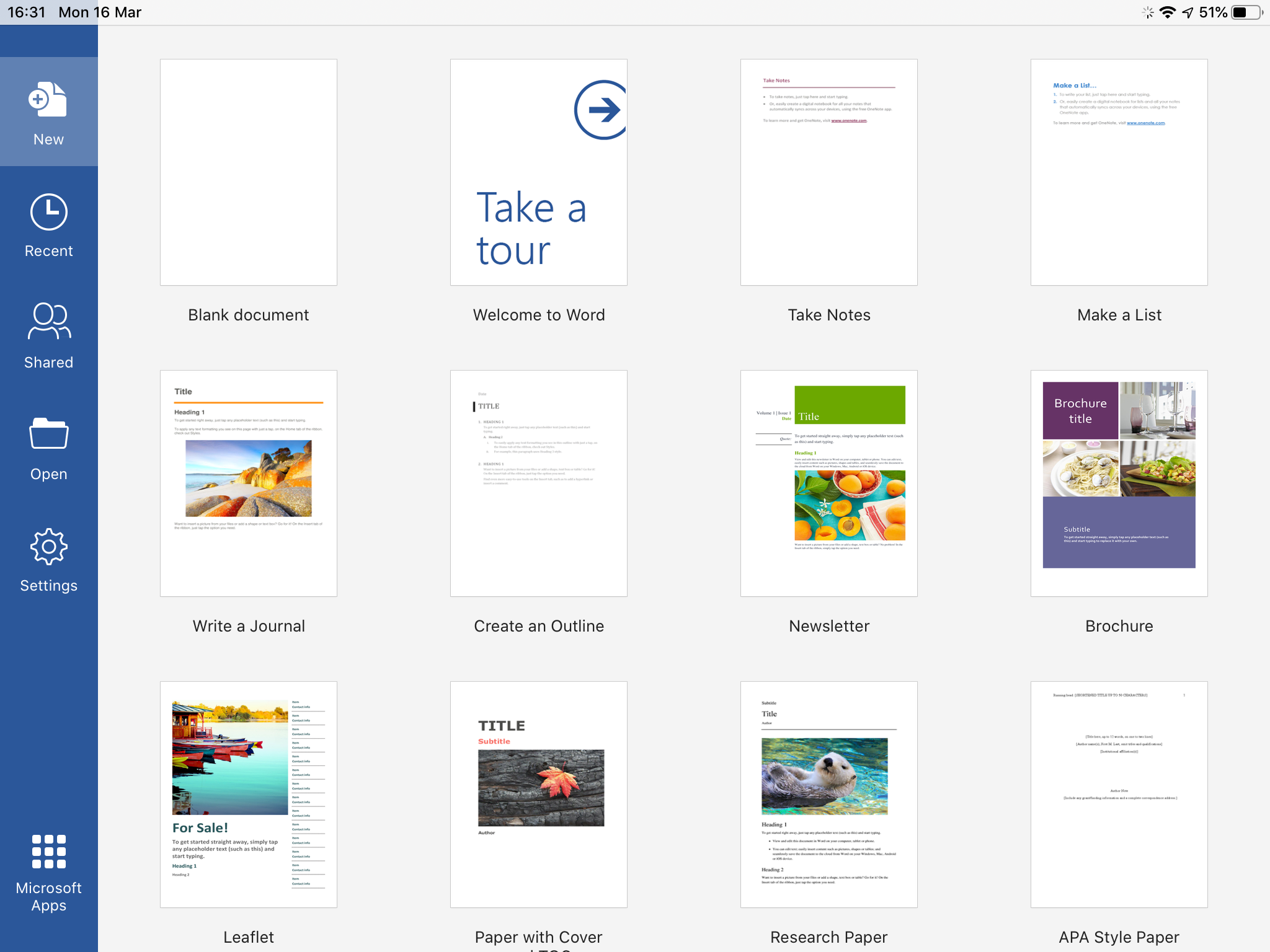The width and height of the screenshot is (1270, 952).
Task: Launch the Microsoft Apps grid icon
Action: (x=48, y=852)
